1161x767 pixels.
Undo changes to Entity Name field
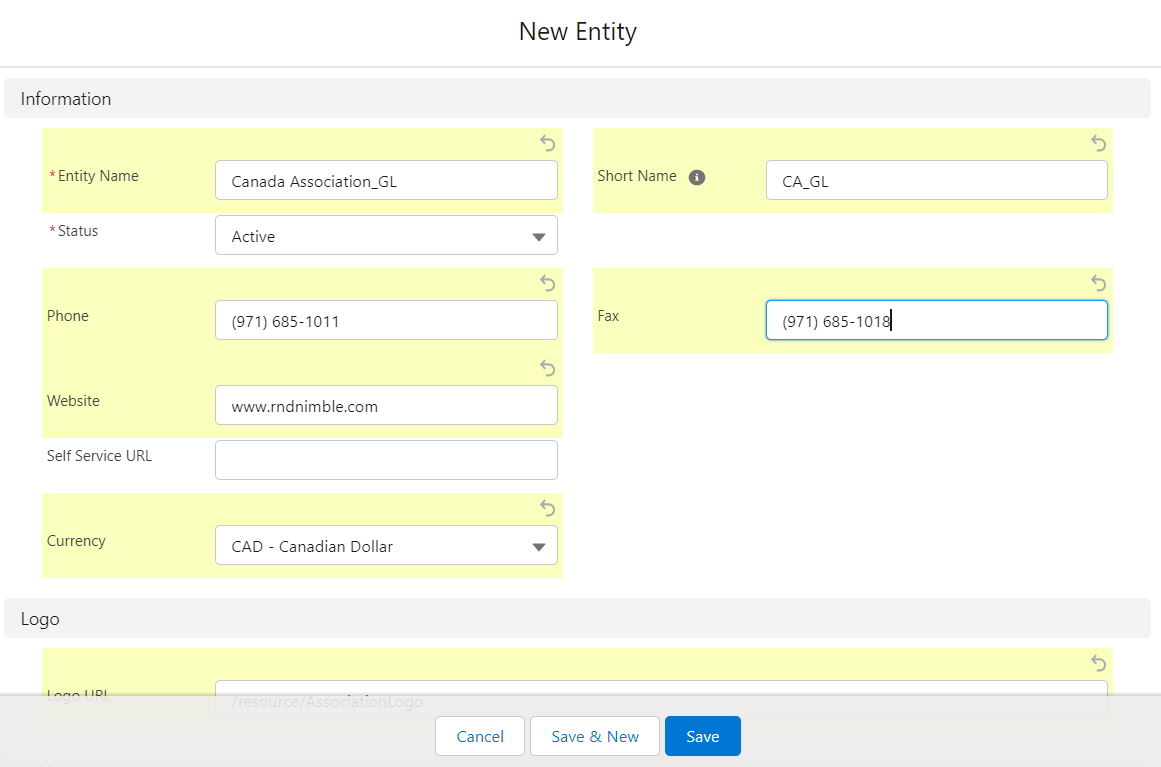tap(547, 143)
